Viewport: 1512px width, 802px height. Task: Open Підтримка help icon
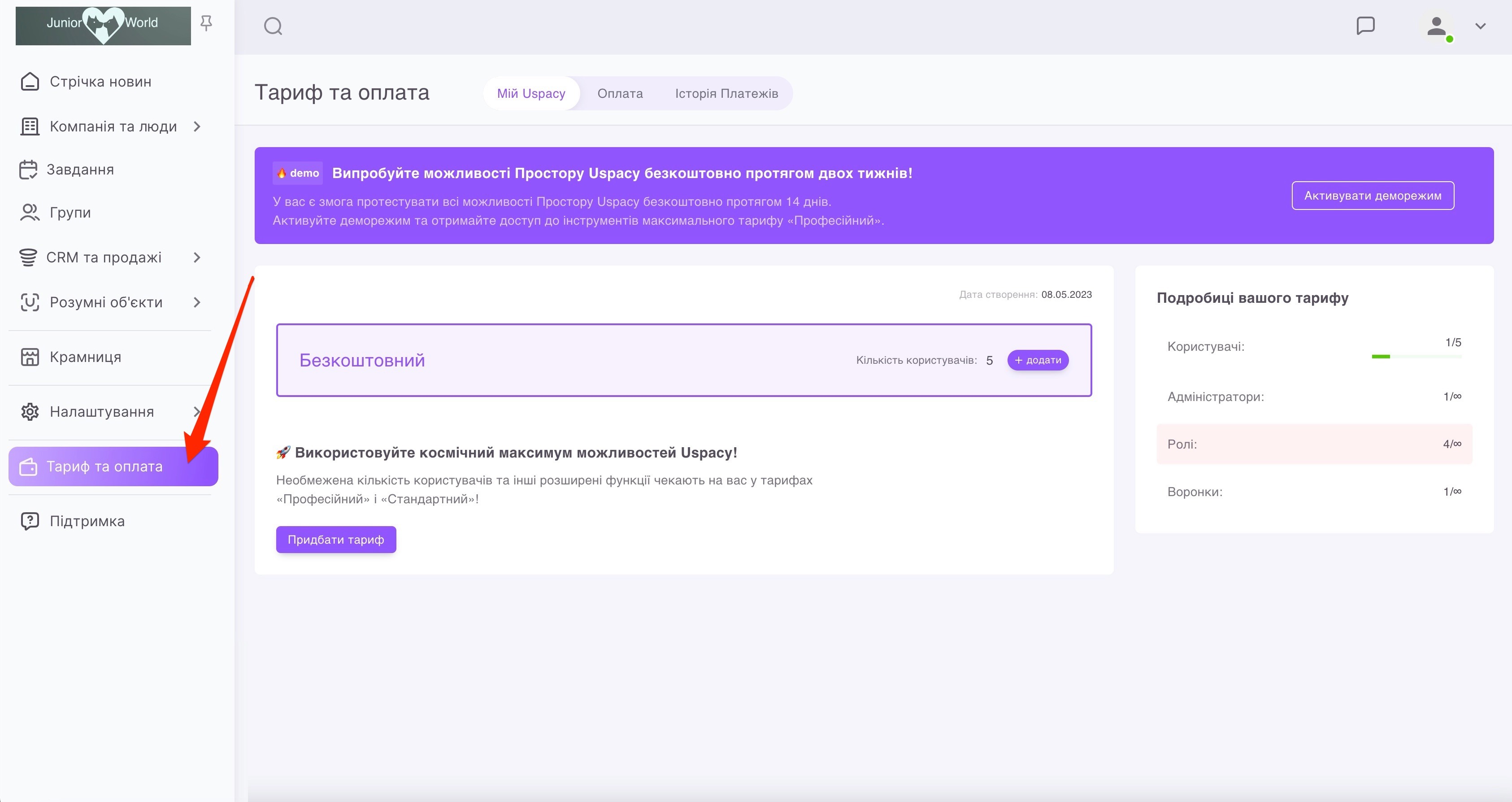[29, 521]
